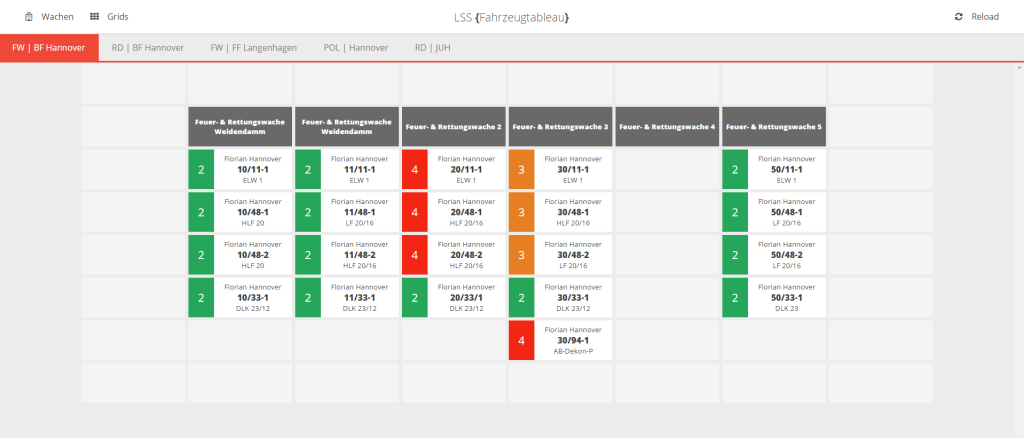Select the active FW | BF Hannover tab
The height and width of the screenshot is (438, 1024).
point(49,47)
